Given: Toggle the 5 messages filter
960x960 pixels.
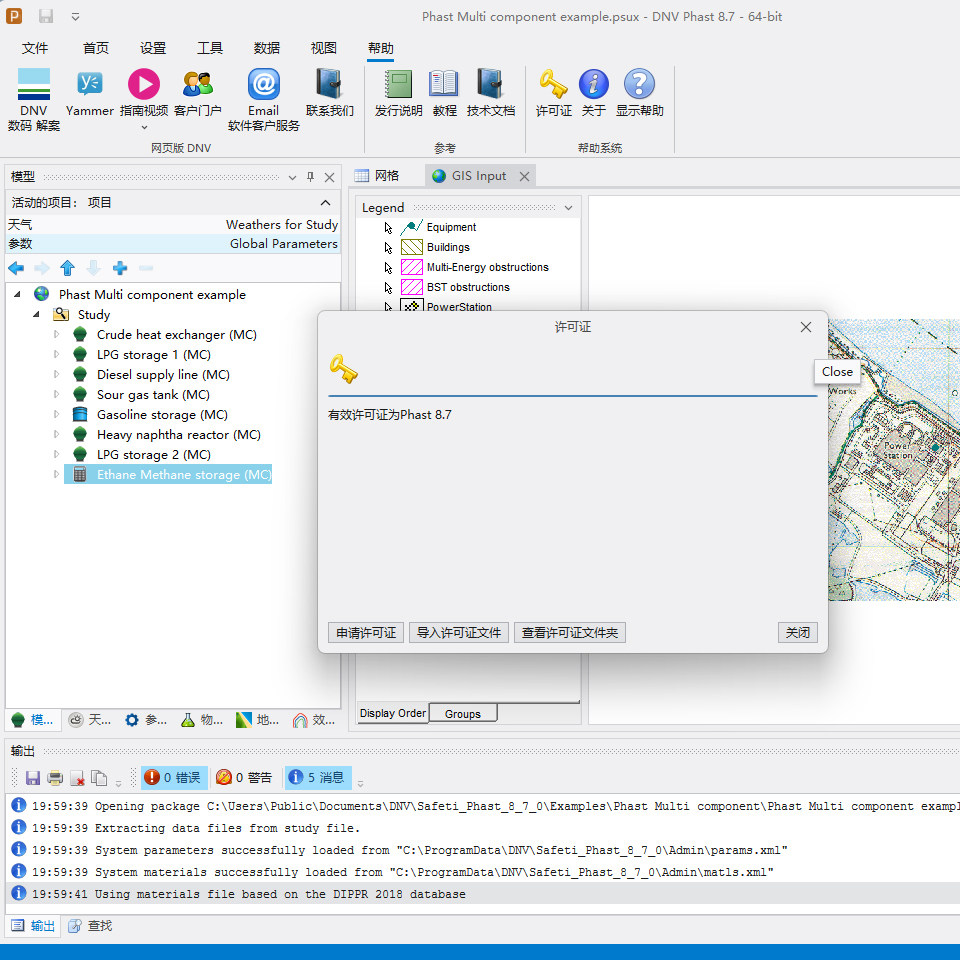Looking at the screenshot, I should [x=318, y=778].
